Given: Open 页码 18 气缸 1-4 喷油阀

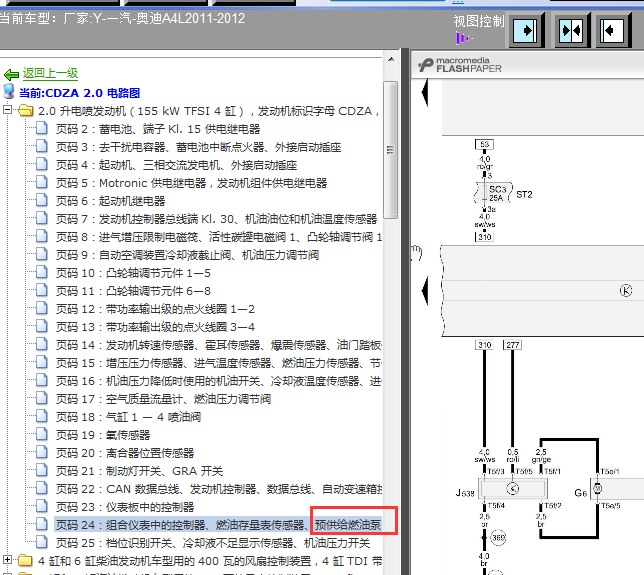Looking at the screenshot, I should tap(129, 417).
